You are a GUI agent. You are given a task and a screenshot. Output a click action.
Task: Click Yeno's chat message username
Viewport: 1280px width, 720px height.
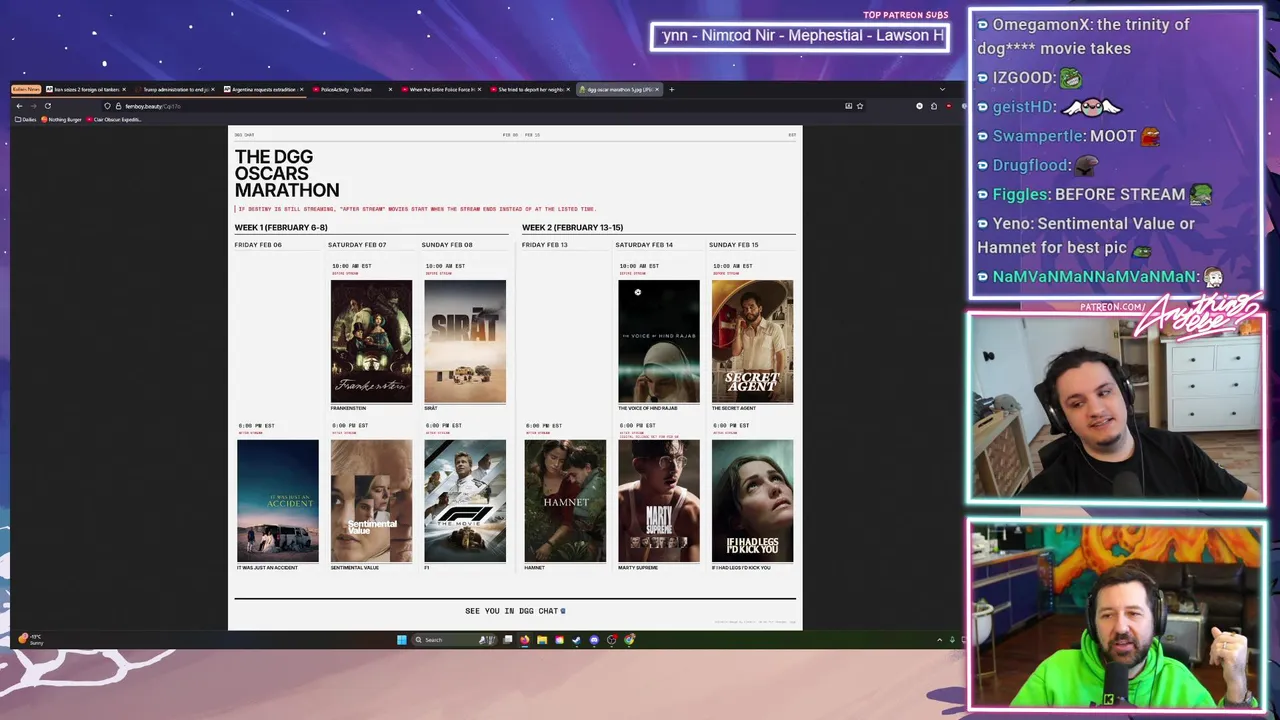(x=1011, y=223)
